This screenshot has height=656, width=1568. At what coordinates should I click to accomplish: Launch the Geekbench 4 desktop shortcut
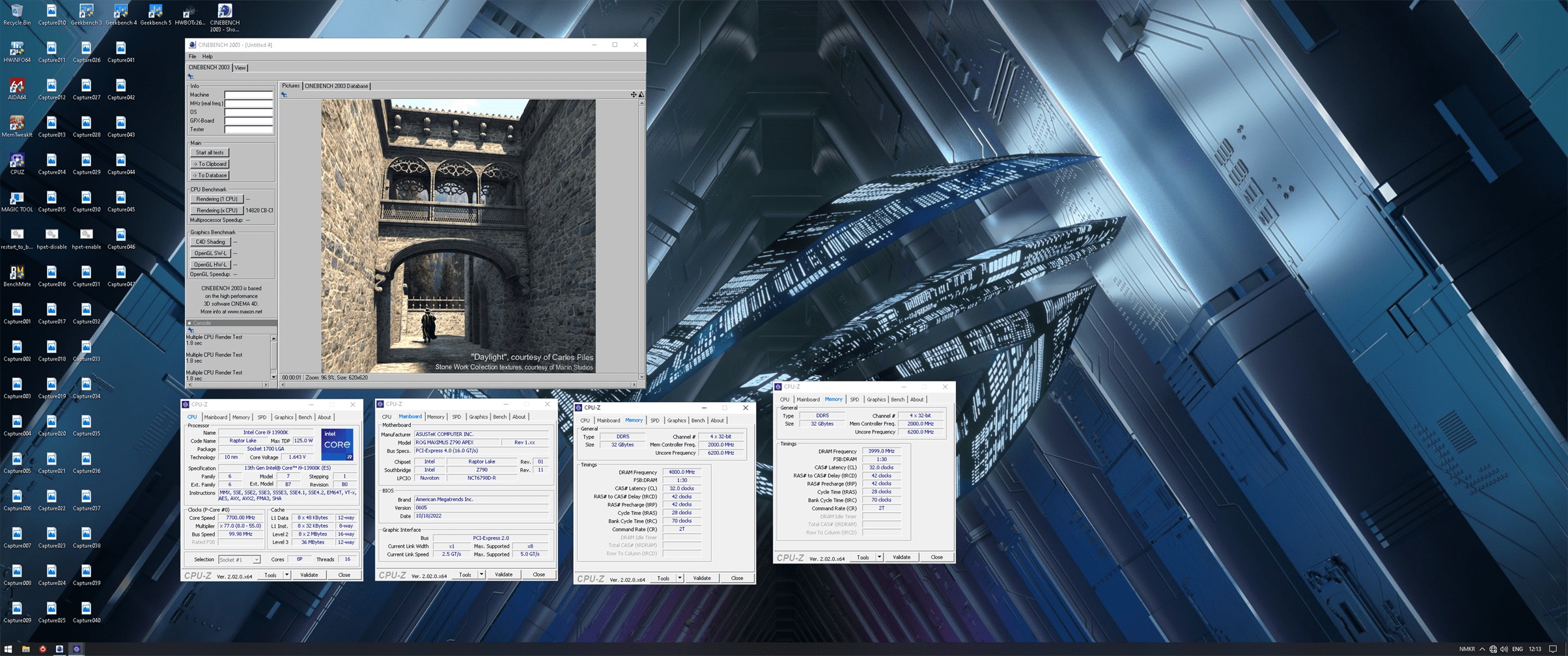click(120, 14)
